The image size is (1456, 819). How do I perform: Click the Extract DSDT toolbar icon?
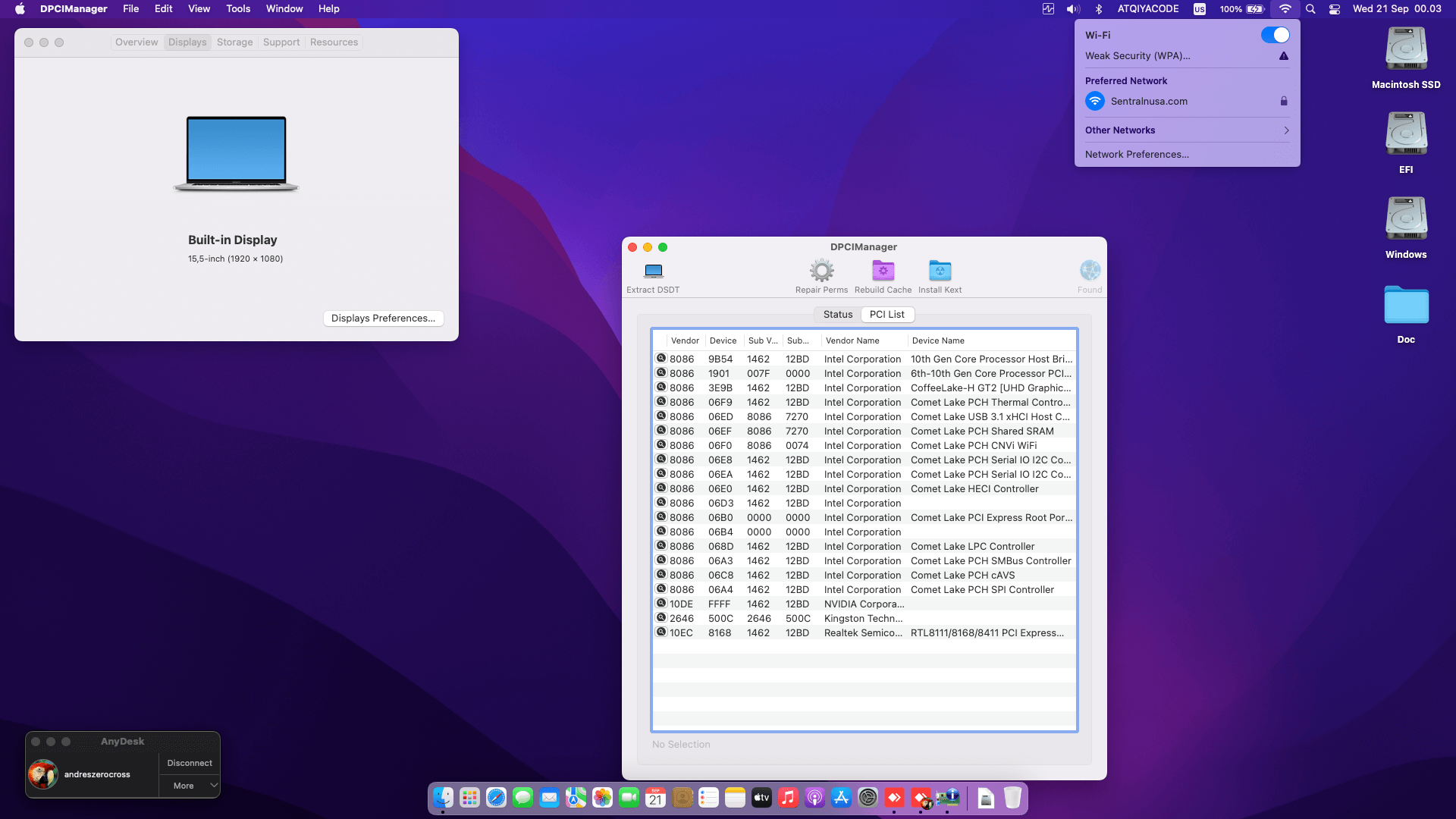(653, 271)
